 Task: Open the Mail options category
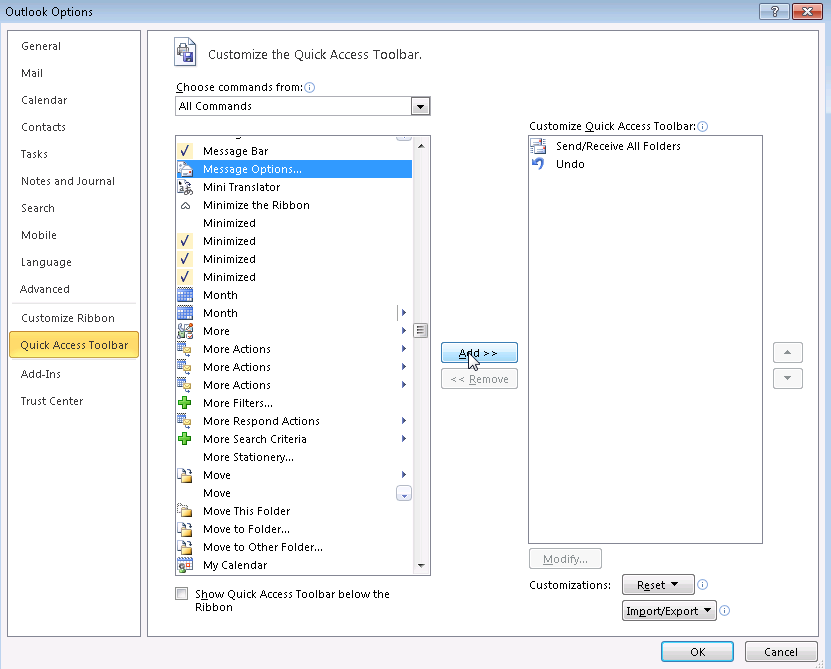click(x=32, y=73)
